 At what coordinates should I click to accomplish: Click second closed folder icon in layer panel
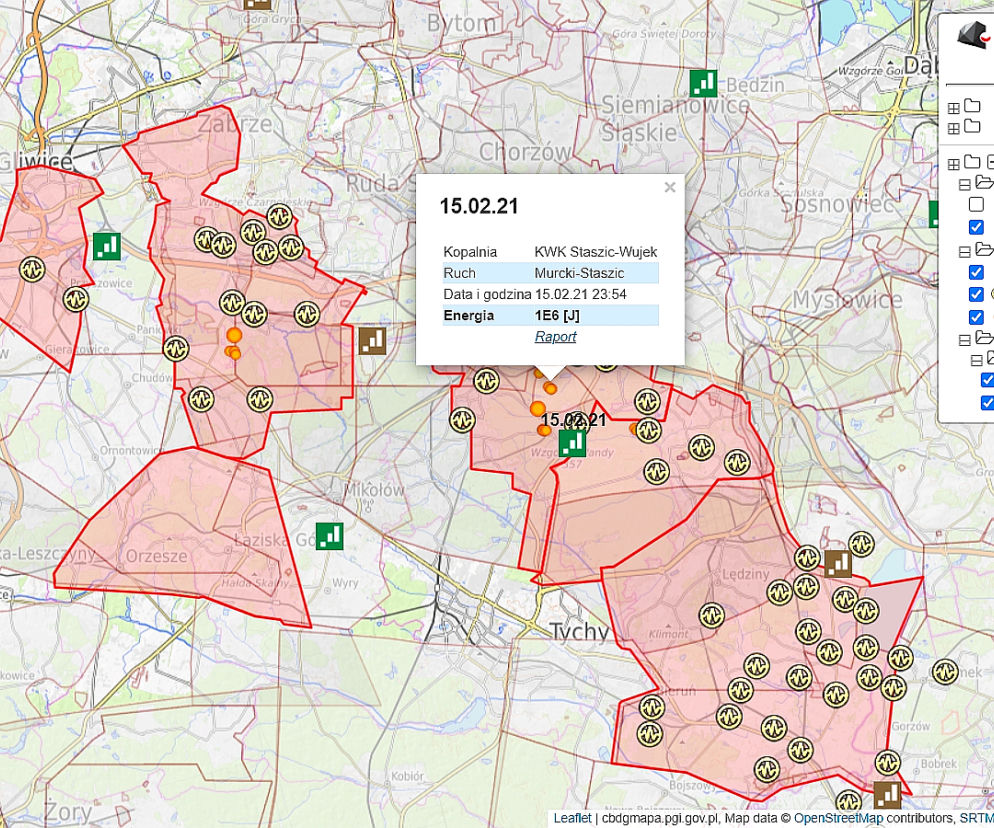[x=972, y=126]
